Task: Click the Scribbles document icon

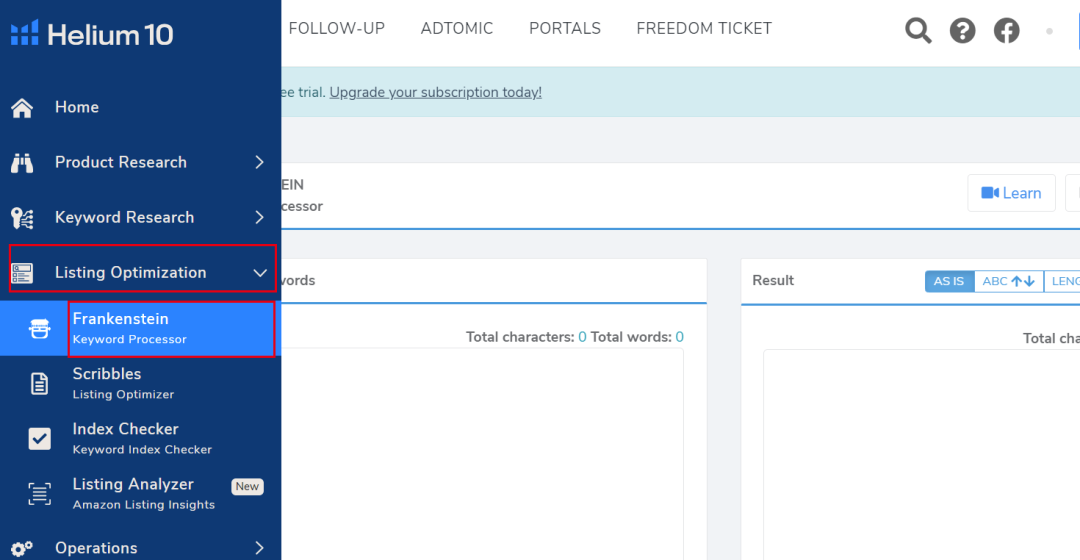Action: (x=39, y=384)
